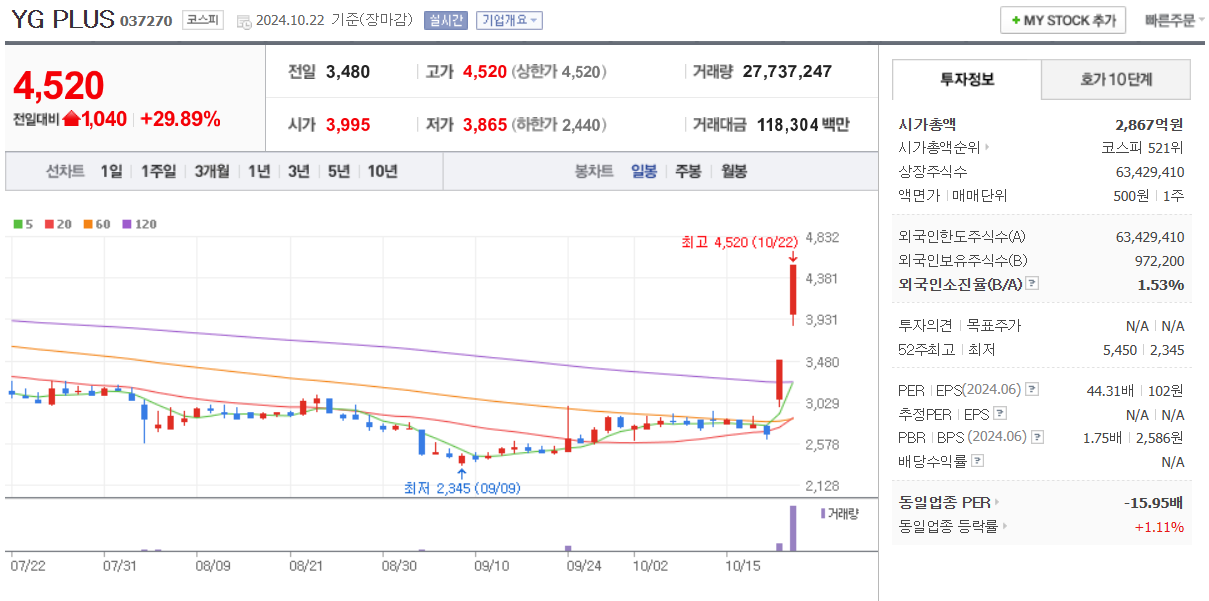This screenshot has height=601, width=1209.
Task: Switch to 주봉 candlestick chart
Action: coord(688,171)
